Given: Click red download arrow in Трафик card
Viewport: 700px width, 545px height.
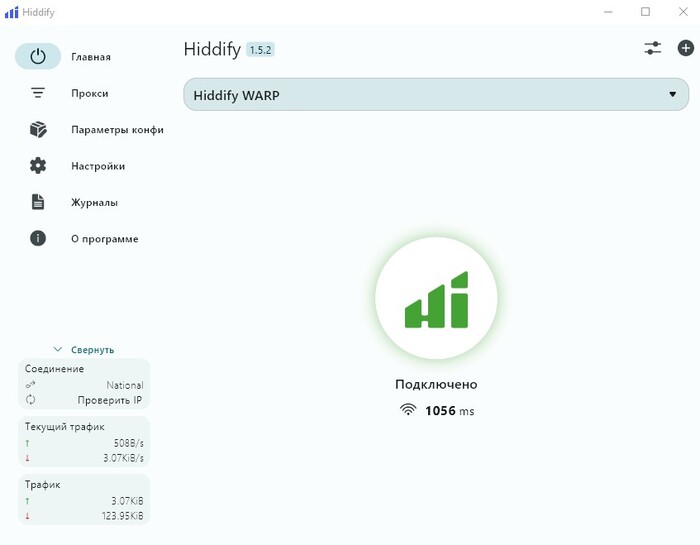Looking at the screenshot, I should (x=28, y=516).
